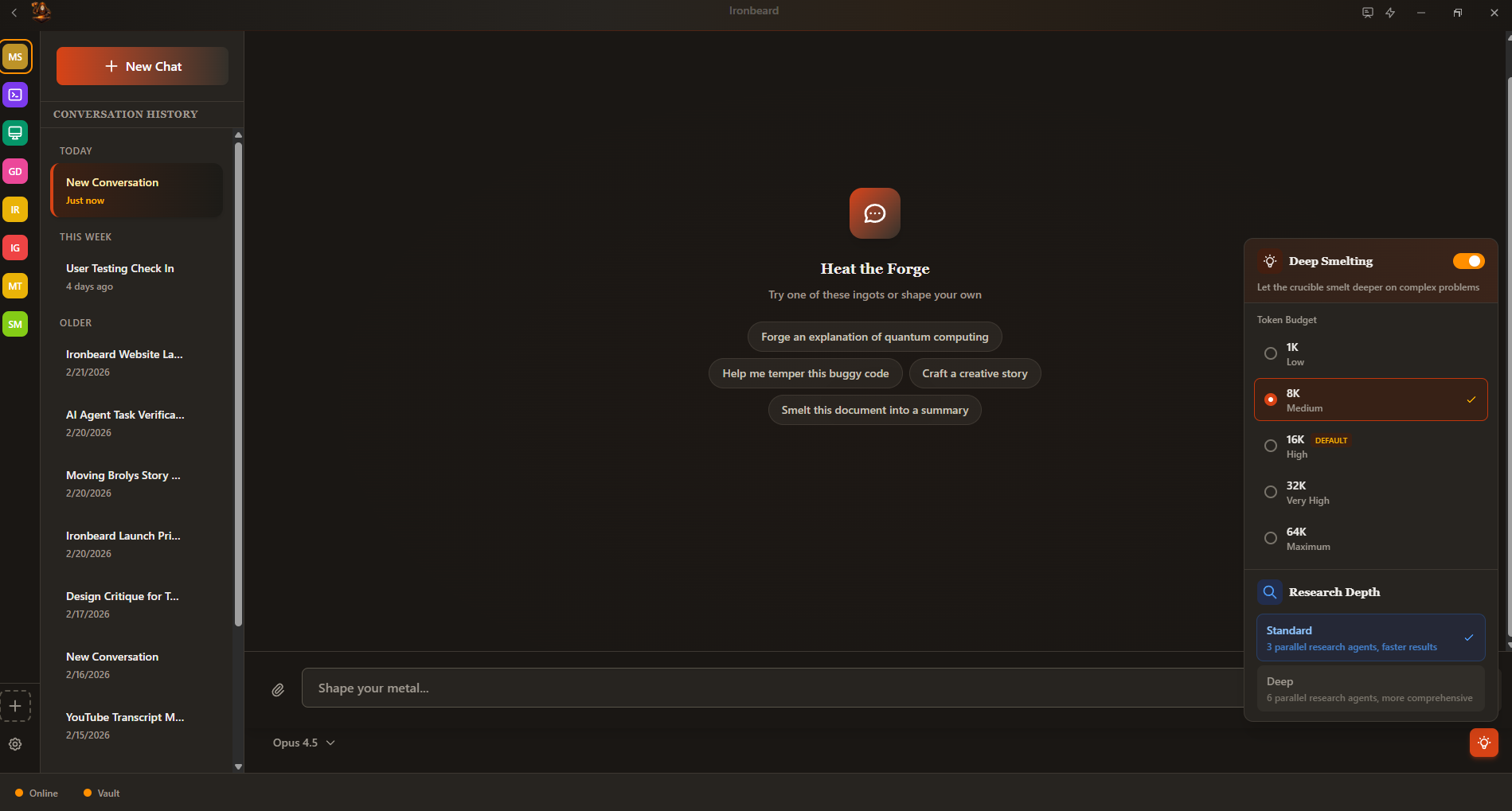Start a New Chat

(141, 66)
